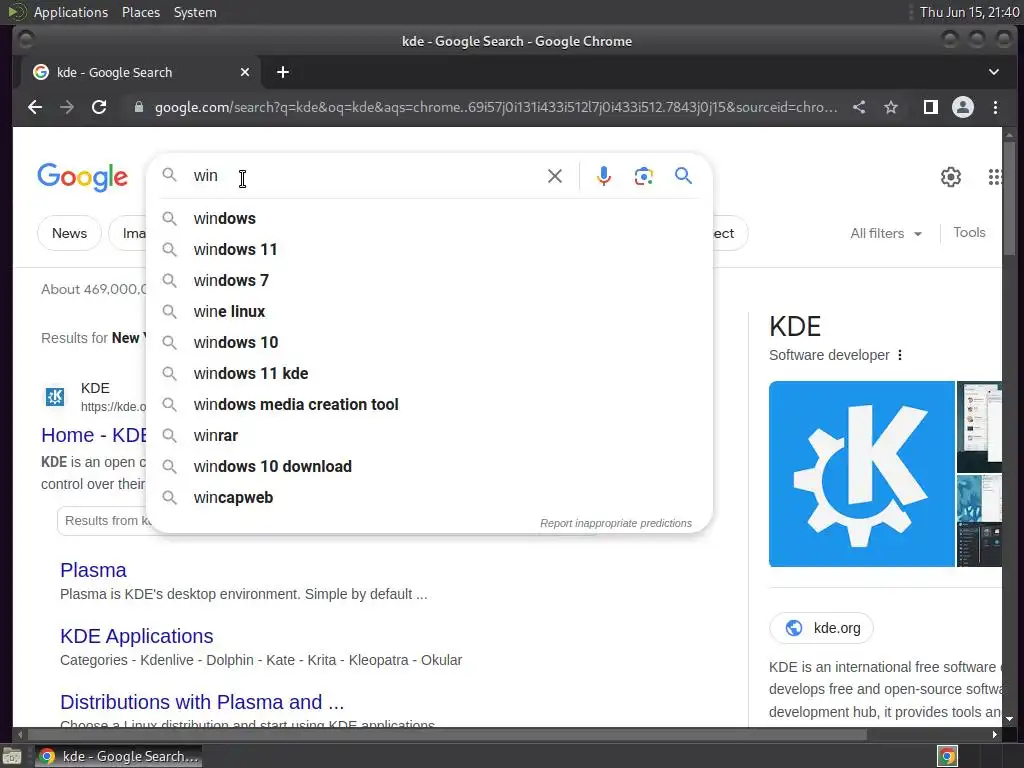Screen dimensions: 1024x768
Task: Click in the search input containing "win"
Action: pos(366,176)
